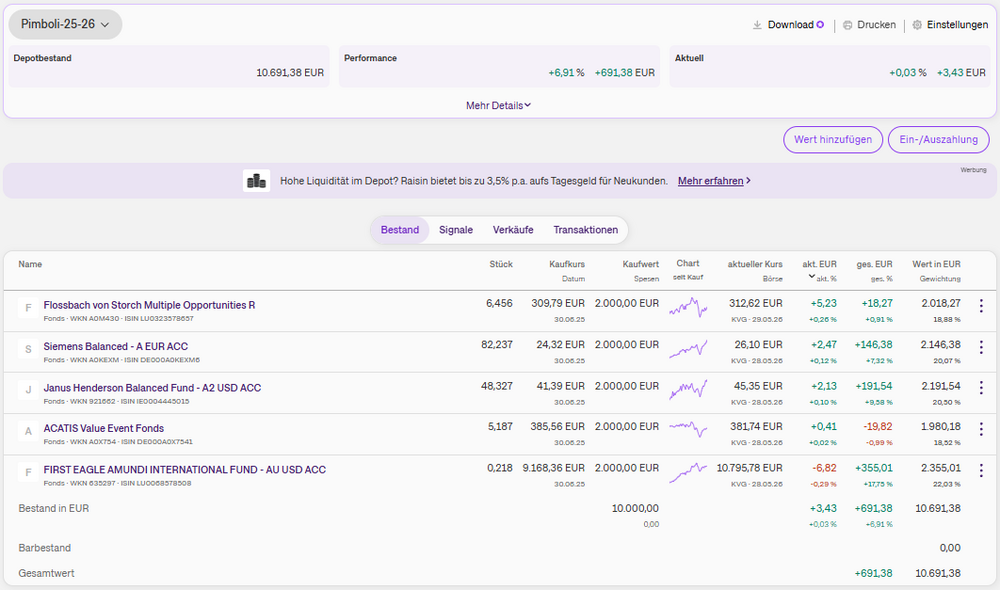Screen dimensions: 1000x590
Task: Click the Depotbestand 10.691,38 EUR card
Action: [x=169, y=66]
